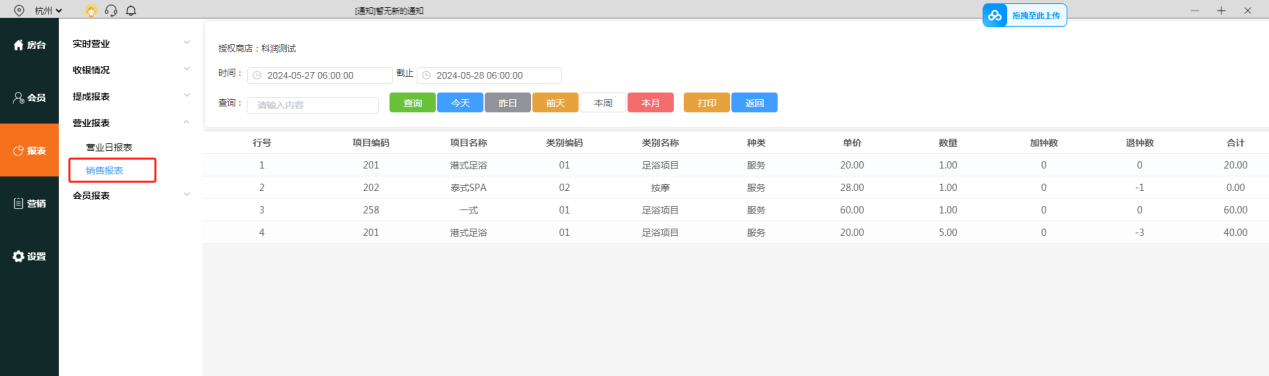Image resolution: width=1269 pixels, height=376 pixels.
Task: Collapse the 营业报表 menu group
Action: 131,123
